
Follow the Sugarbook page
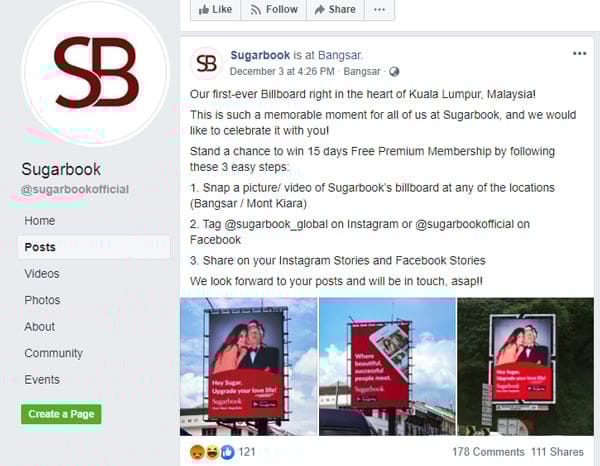[x=274, y=9]
